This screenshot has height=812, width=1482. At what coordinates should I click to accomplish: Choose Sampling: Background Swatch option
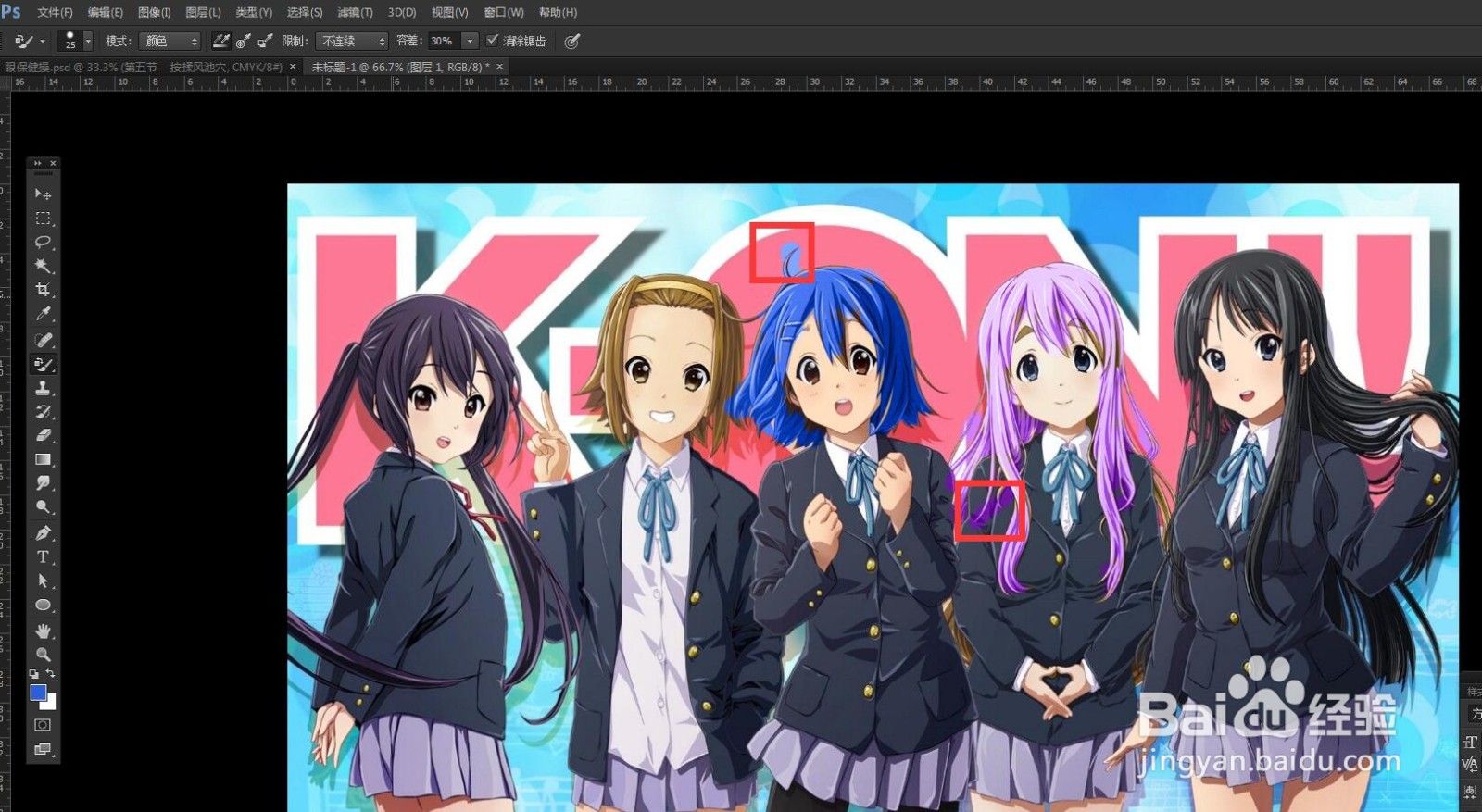point(265,41)
